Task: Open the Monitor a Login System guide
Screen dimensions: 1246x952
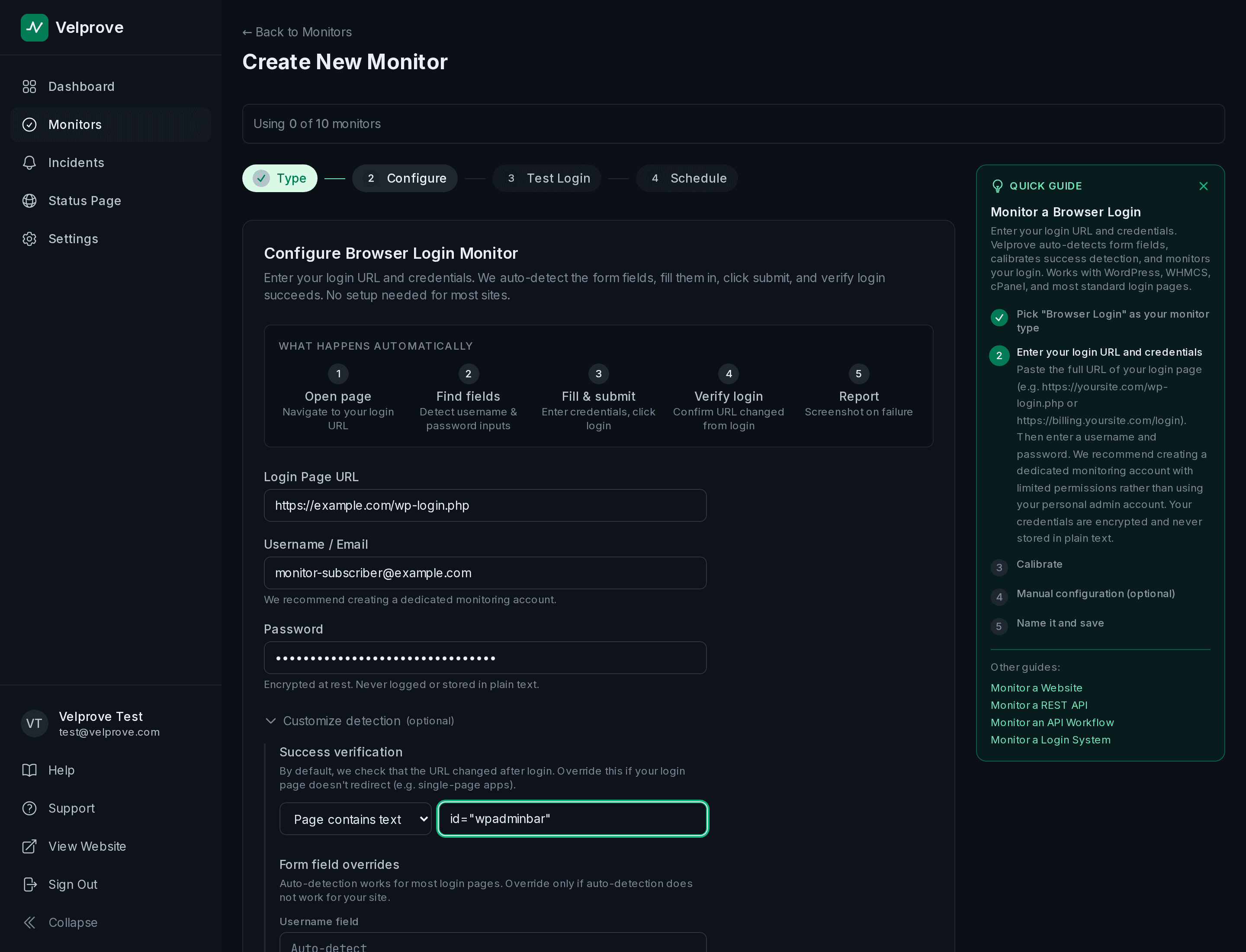Action: coord(1050,740)
